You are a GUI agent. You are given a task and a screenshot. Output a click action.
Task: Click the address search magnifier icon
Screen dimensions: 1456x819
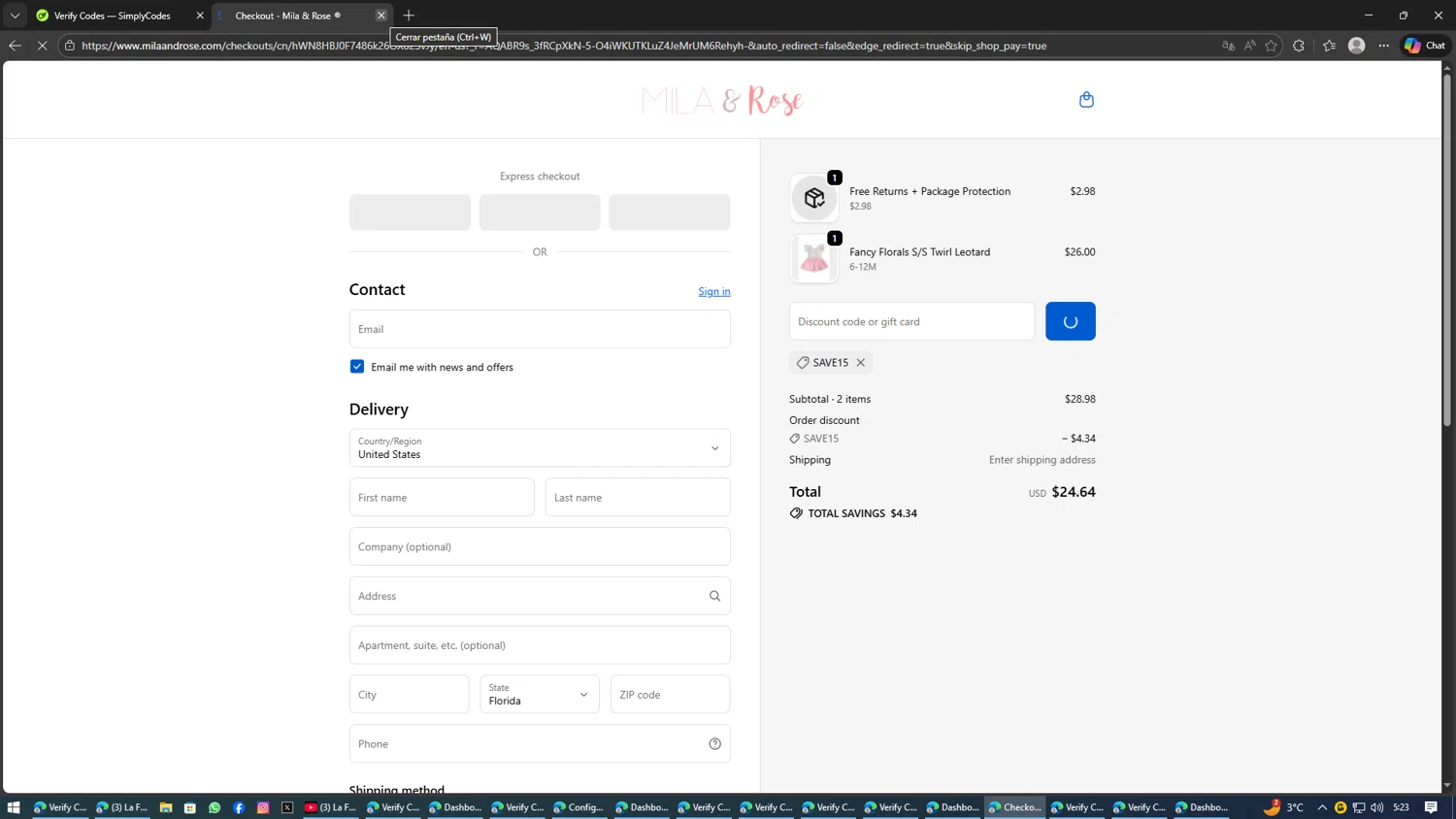(714, 596)
